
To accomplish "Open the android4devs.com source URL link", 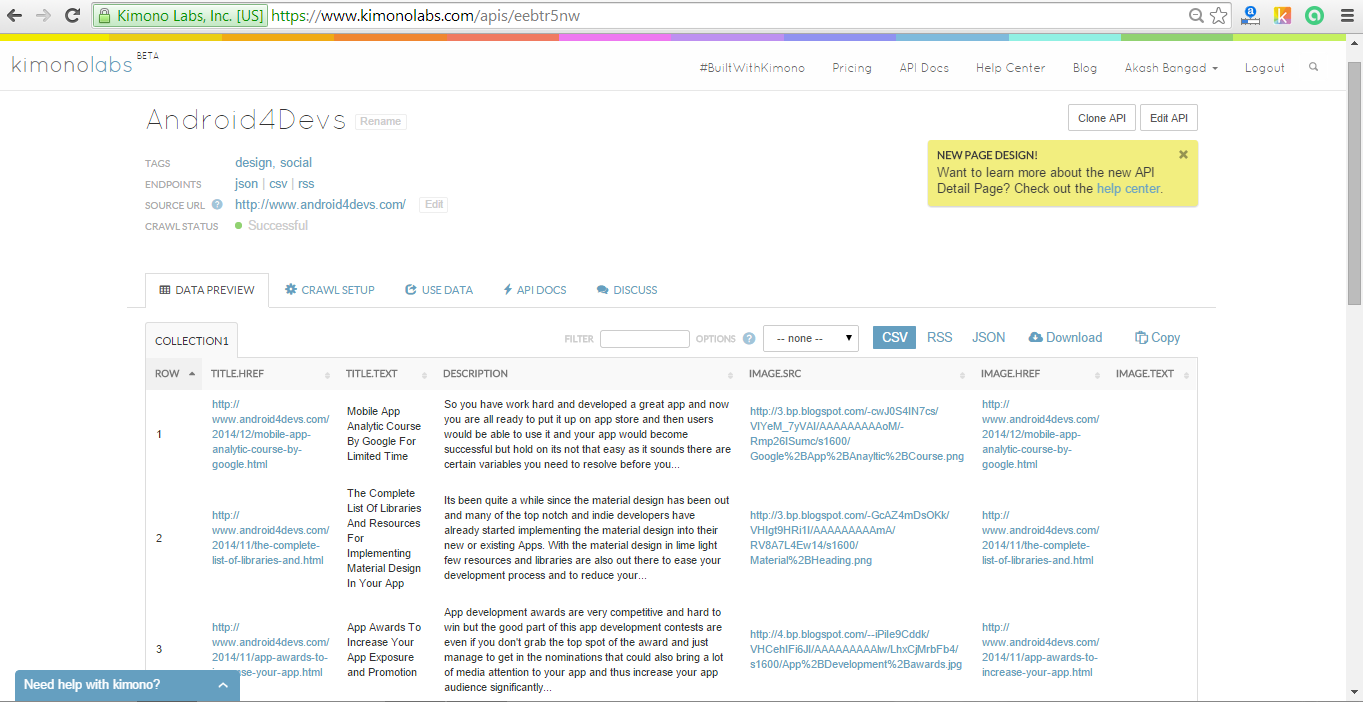I will [x=320, y=205].
